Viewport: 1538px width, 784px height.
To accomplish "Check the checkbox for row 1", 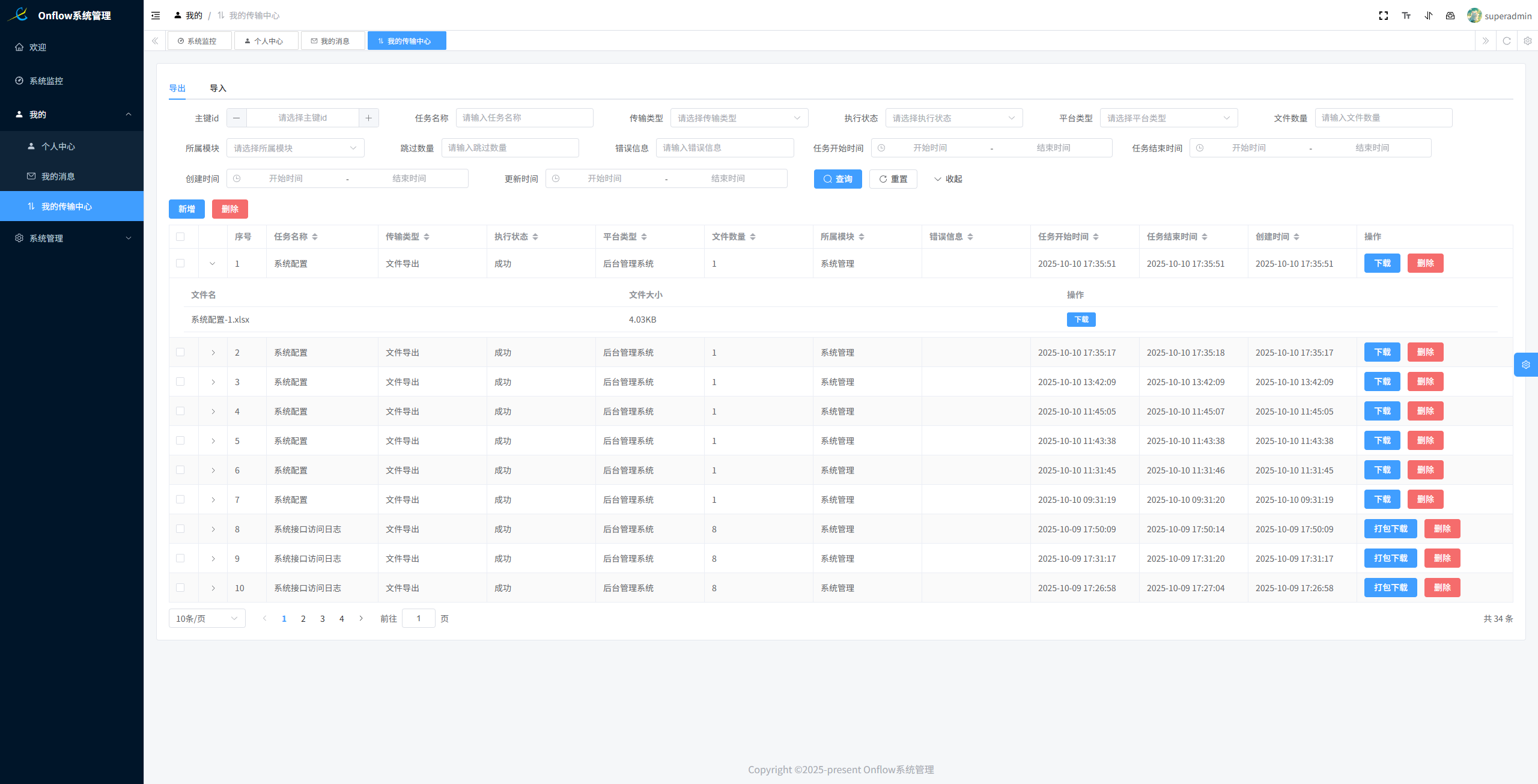I will [x=180, y=263].
